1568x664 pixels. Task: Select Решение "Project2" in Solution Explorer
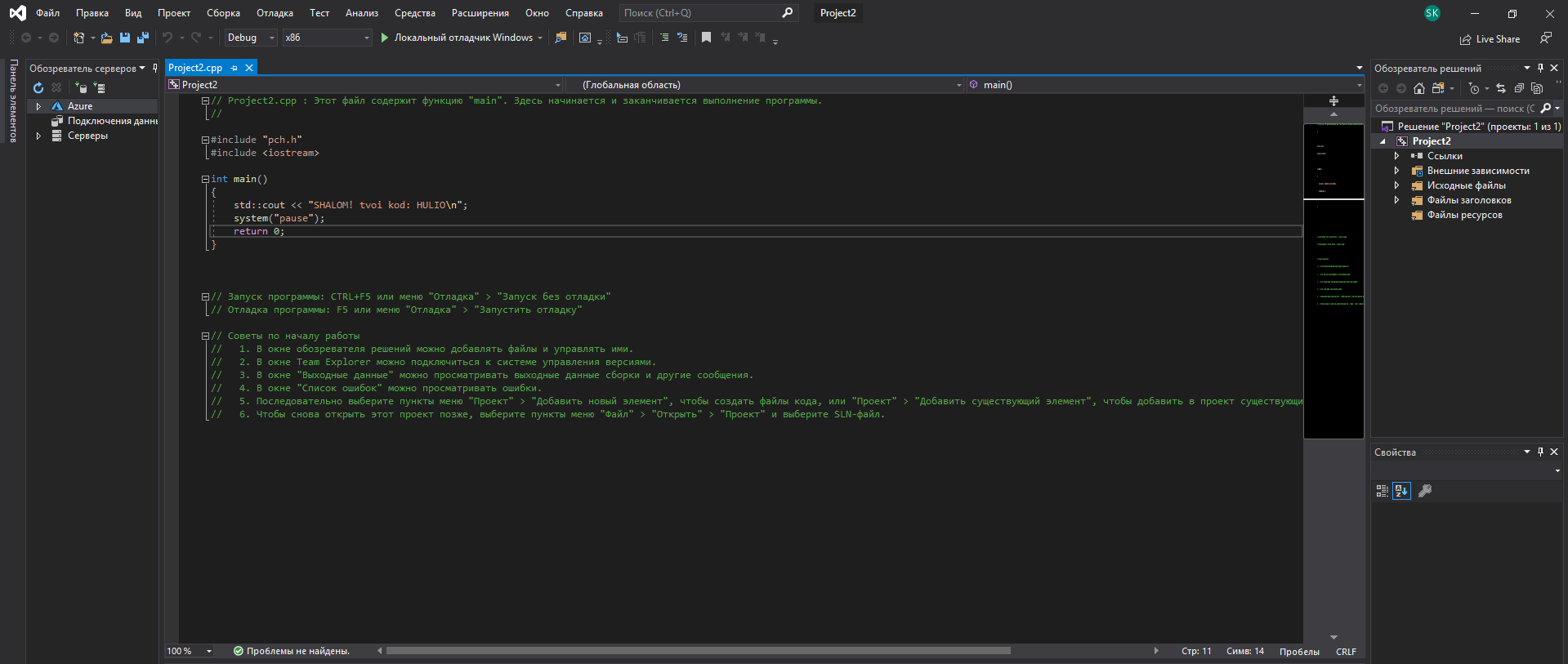tap(1471, 127)
